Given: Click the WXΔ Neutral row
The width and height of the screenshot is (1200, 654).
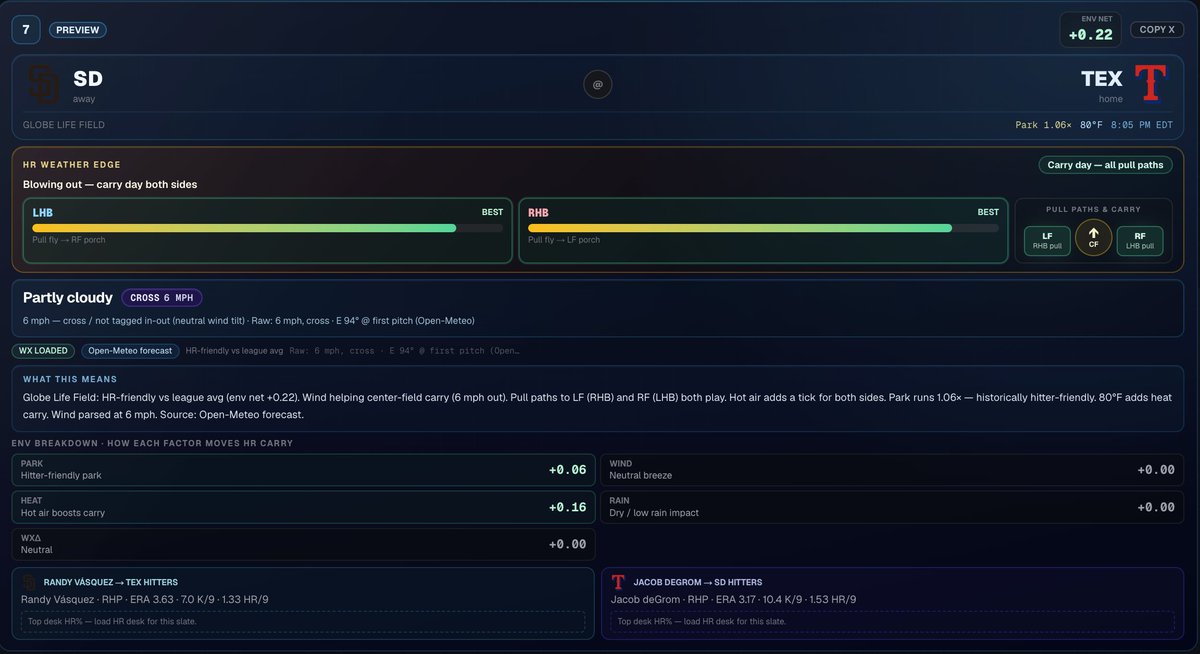Looking at the screenshot, I should click(x=304, y=544).
